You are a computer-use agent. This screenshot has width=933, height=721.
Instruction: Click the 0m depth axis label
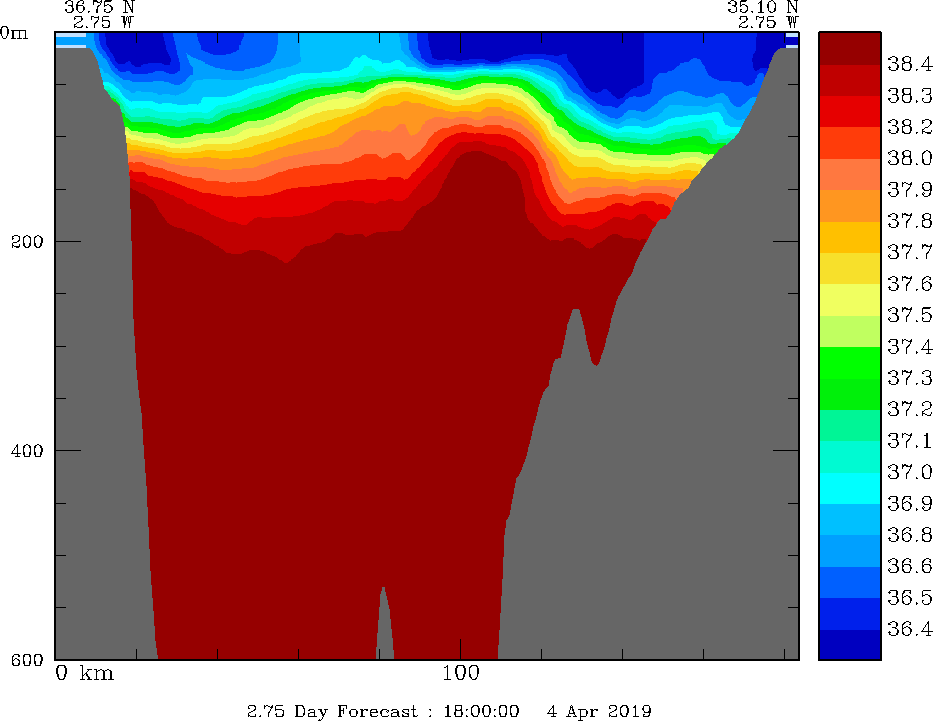click(14, 33)
